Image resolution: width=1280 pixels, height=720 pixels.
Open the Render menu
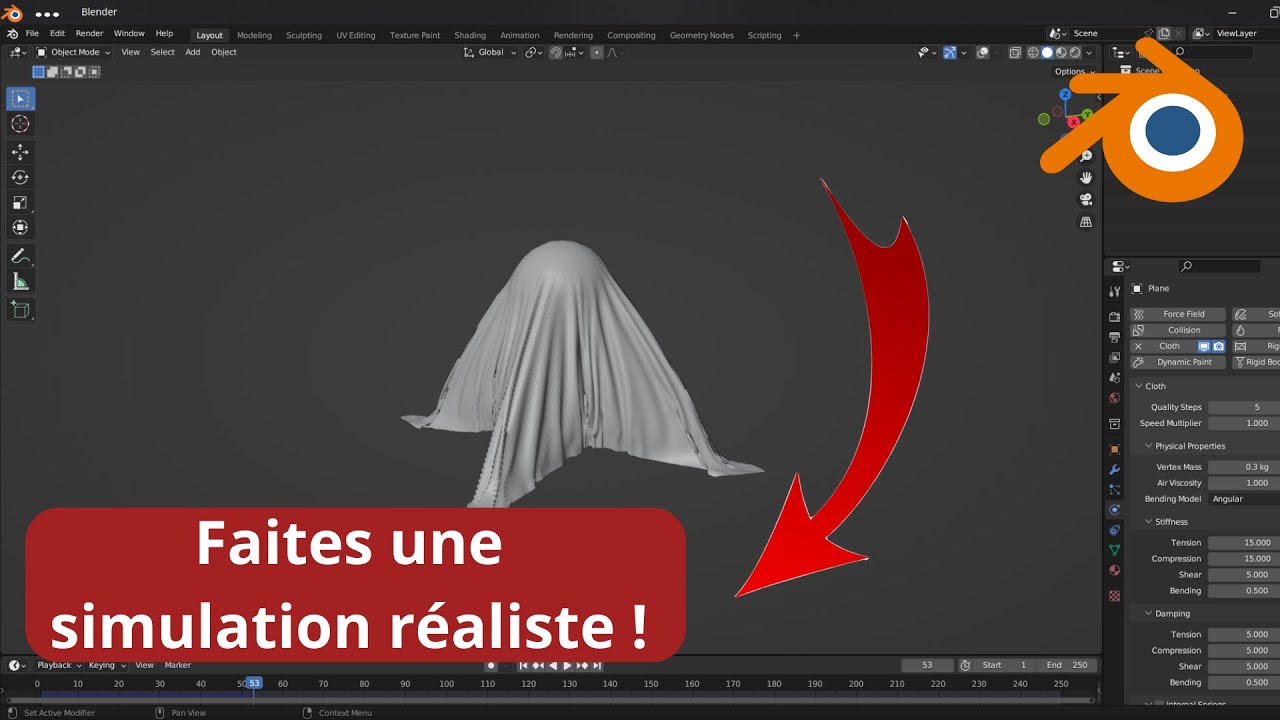[89, 34]
